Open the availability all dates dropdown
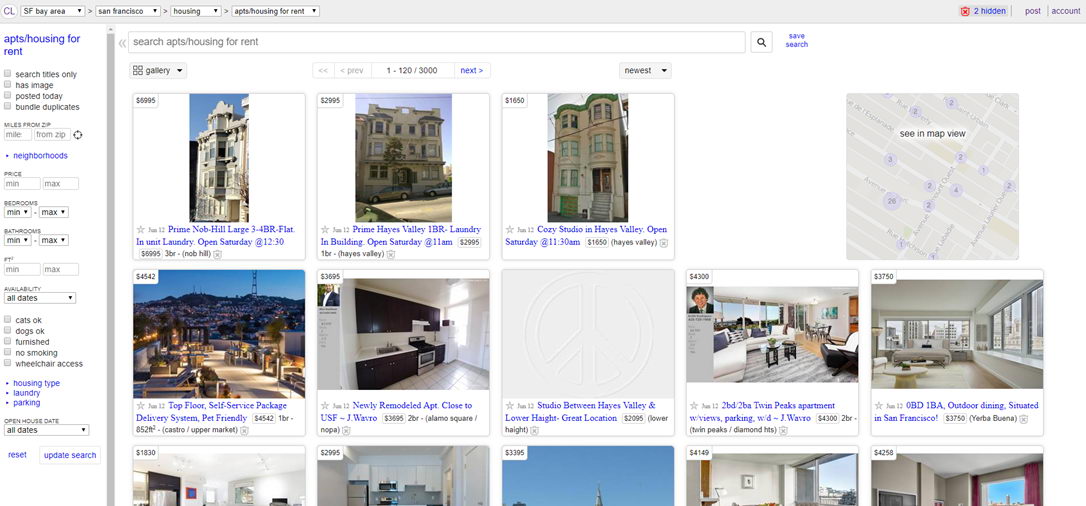 tap(39, 298)
